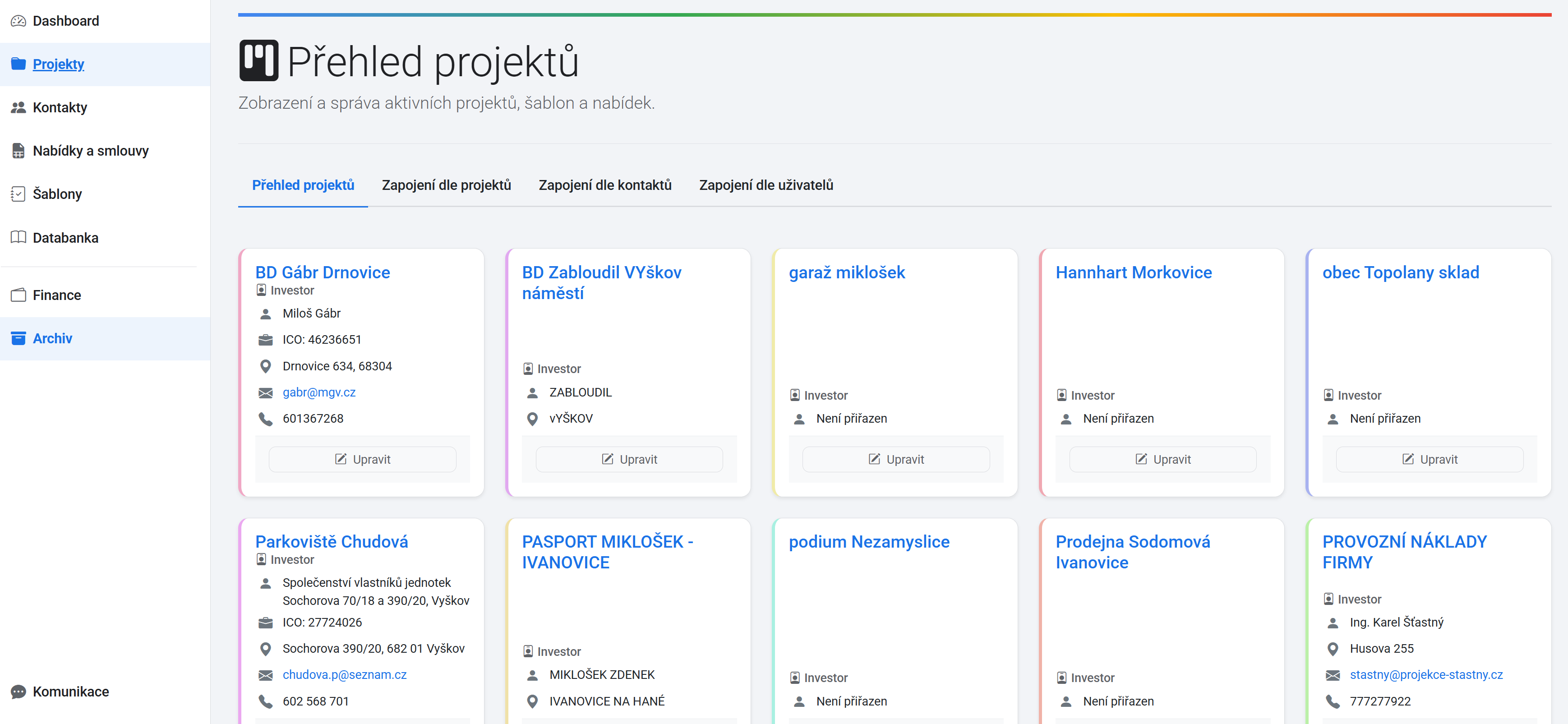1568x724 pixels.
Task: Click the Šablony checklist icon
Action: (x=18, y=194)
